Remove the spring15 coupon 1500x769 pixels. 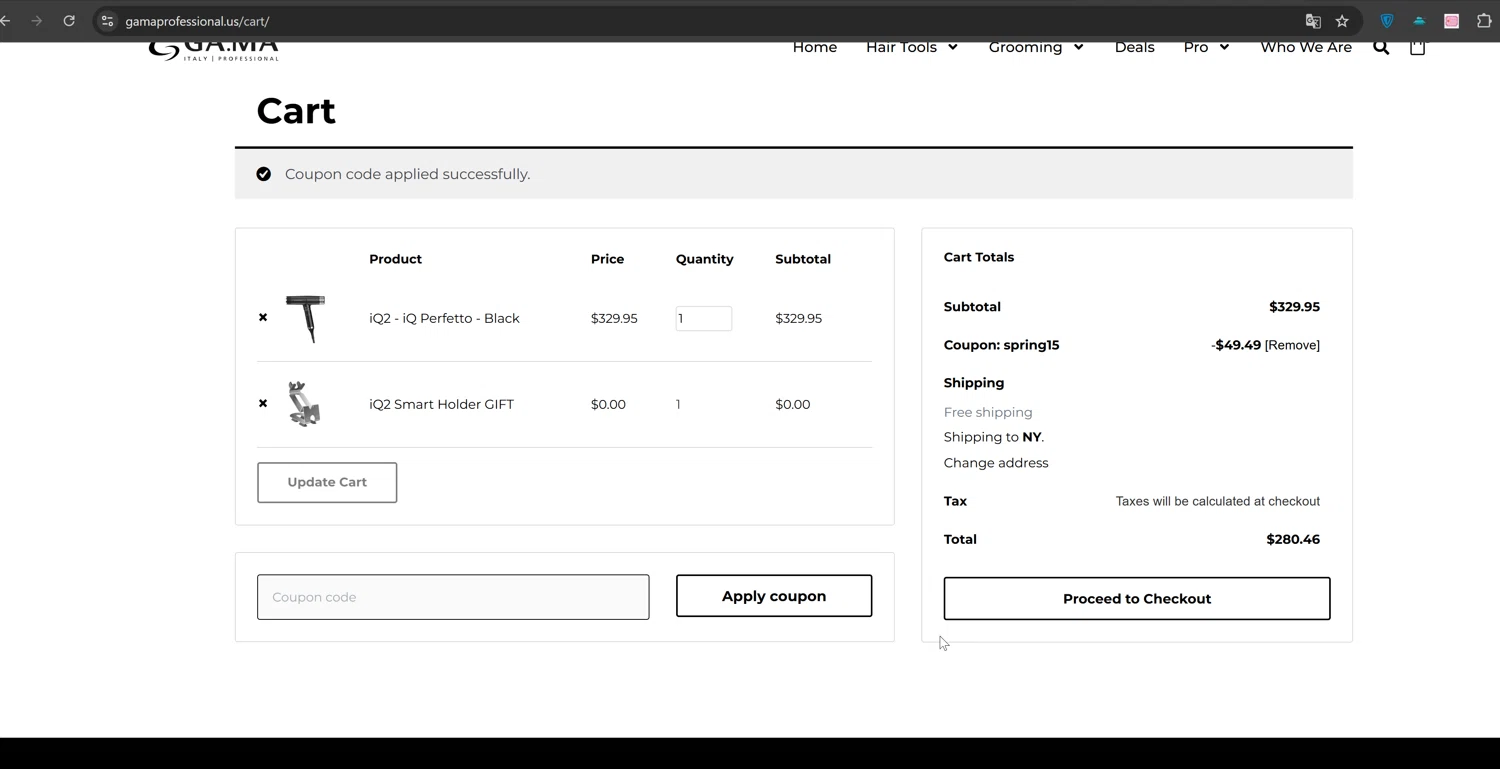pos(1292,345)
